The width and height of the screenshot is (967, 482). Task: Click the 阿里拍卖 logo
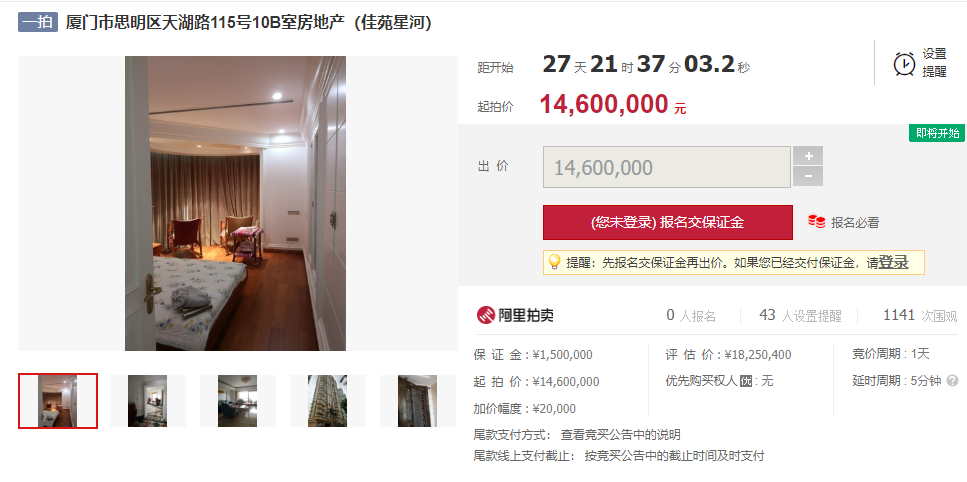point(515,315)
